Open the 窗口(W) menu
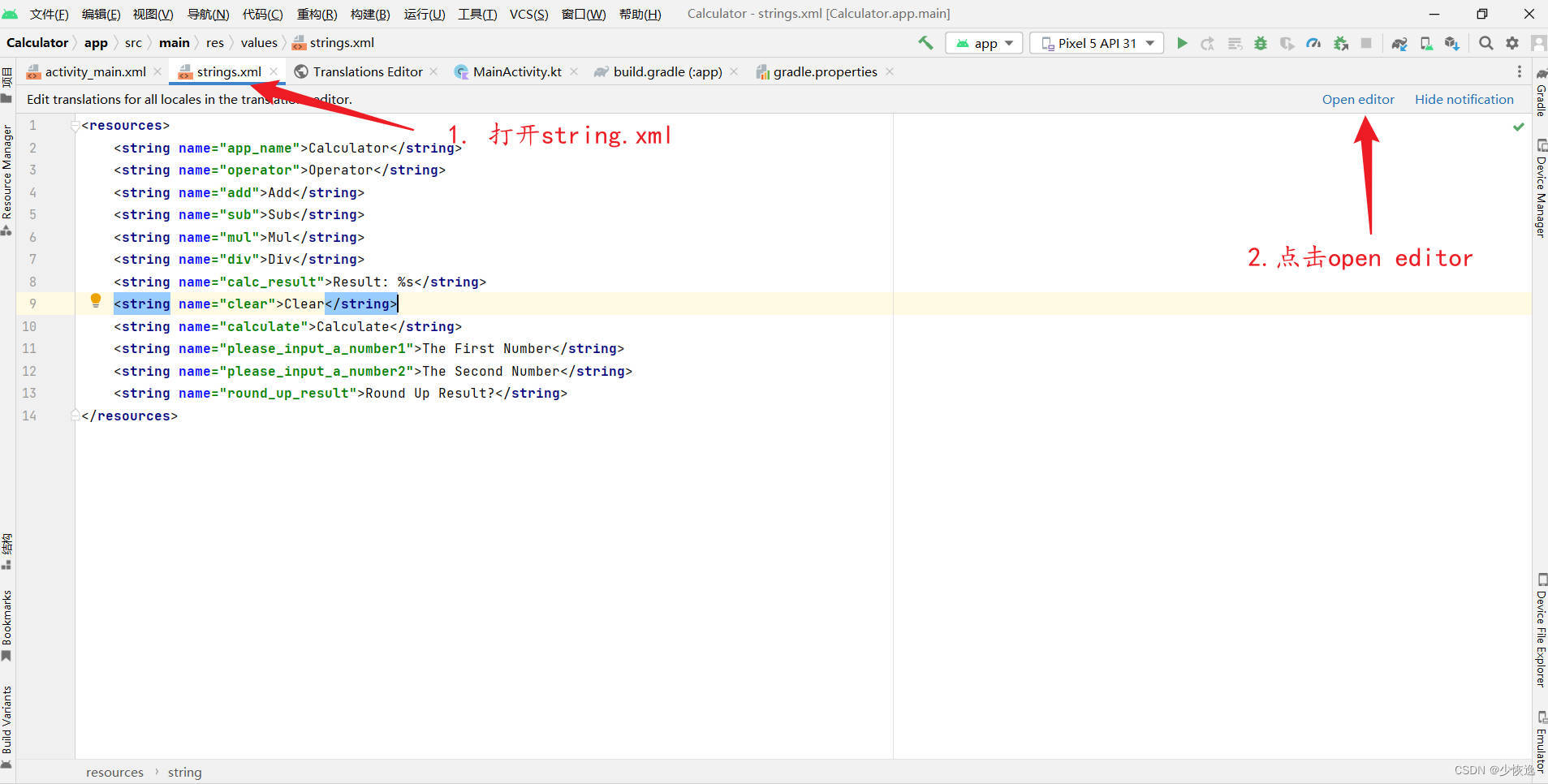 (x=584, y=14)
